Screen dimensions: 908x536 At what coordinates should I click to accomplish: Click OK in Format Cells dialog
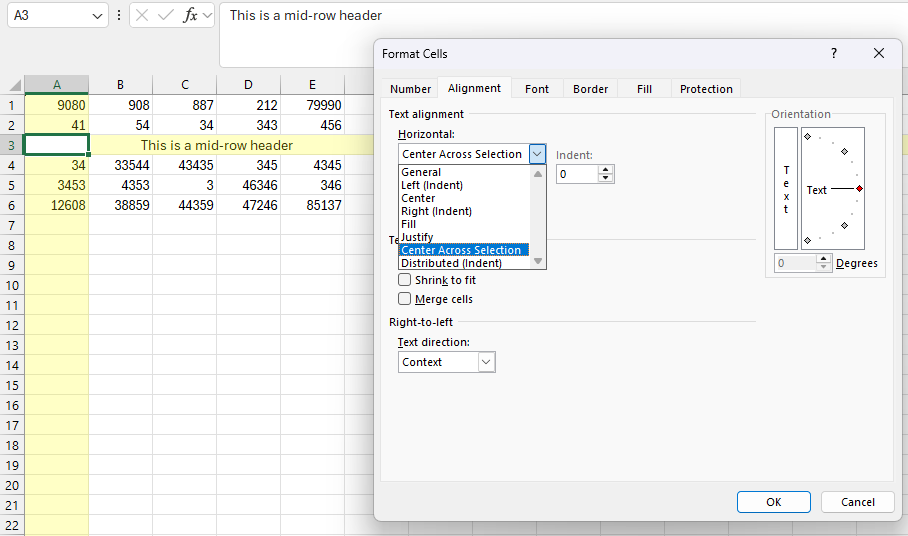(774, 502)
